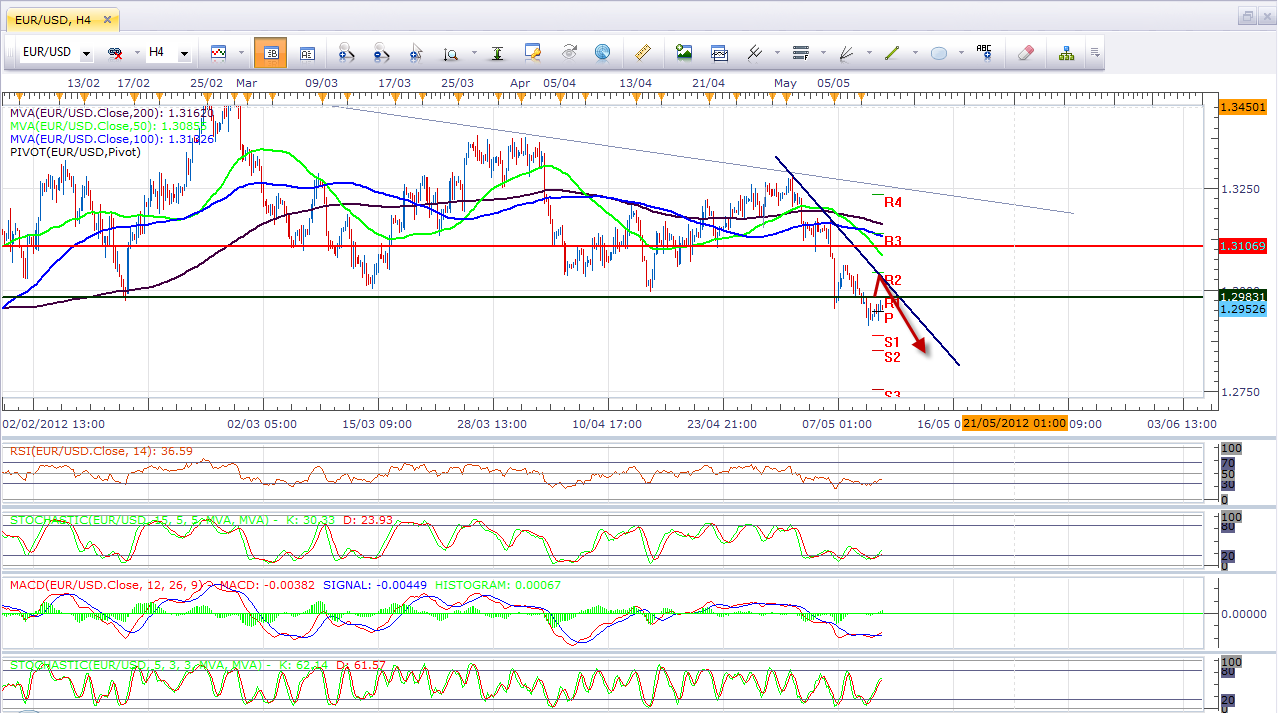1278x713 pixels.
Task: Select the Fibonacci levels tool
Action: (800, 52)
